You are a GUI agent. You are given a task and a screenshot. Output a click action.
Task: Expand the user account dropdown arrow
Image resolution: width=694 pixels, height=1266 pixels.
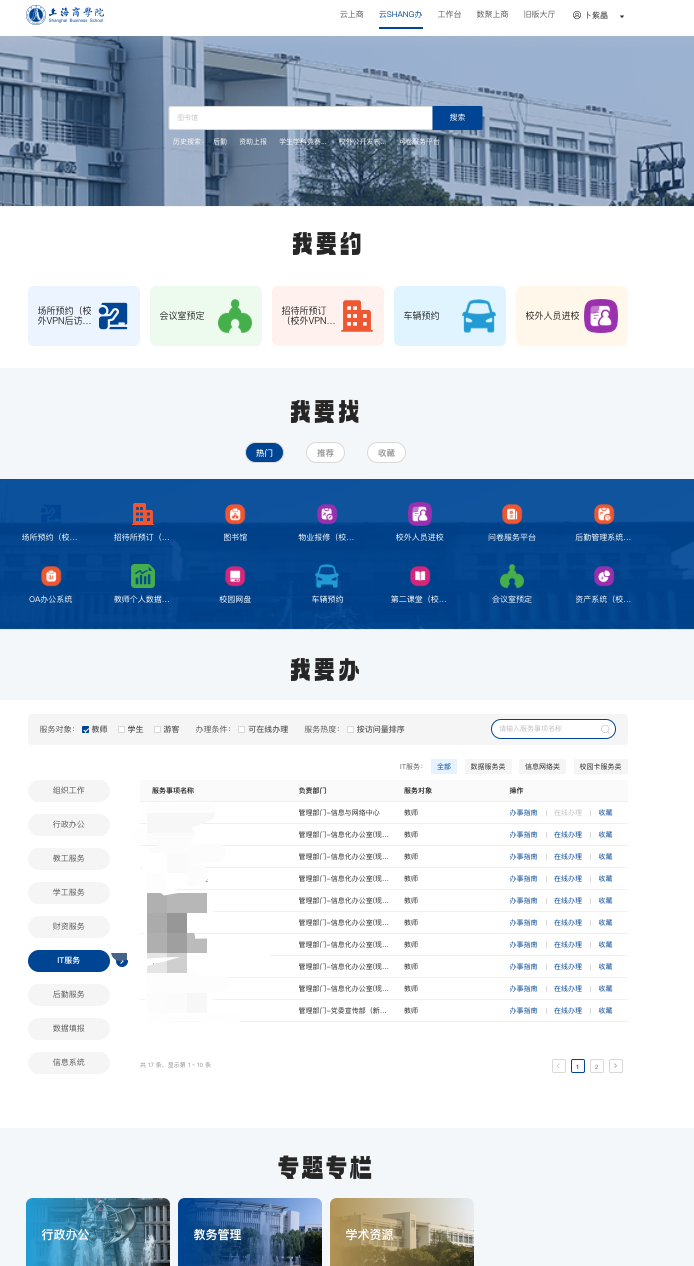pyautogui.click(x=622, y=16)
